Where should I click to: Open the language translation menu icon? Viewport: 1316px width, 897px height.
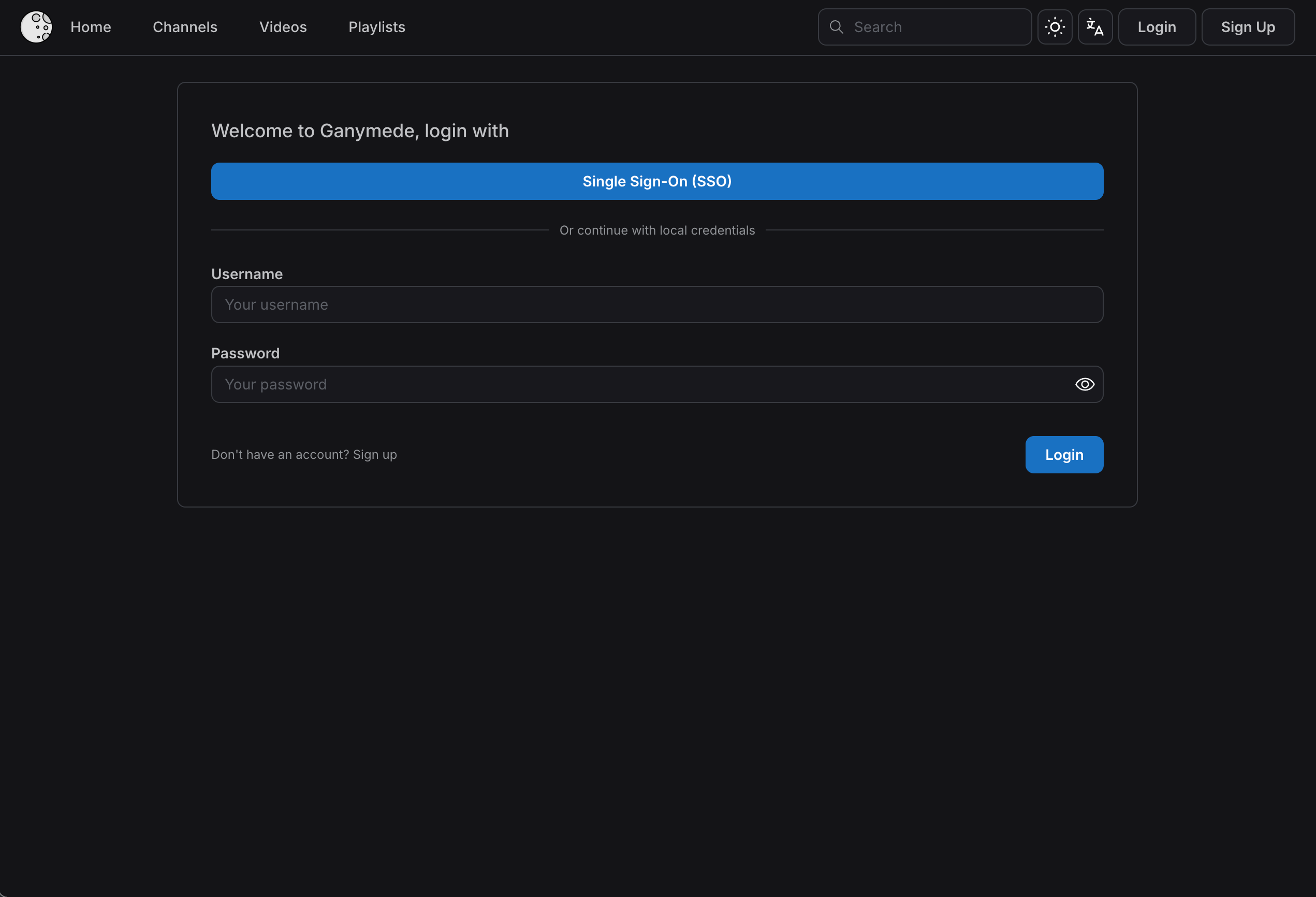tap(1095, 26)
